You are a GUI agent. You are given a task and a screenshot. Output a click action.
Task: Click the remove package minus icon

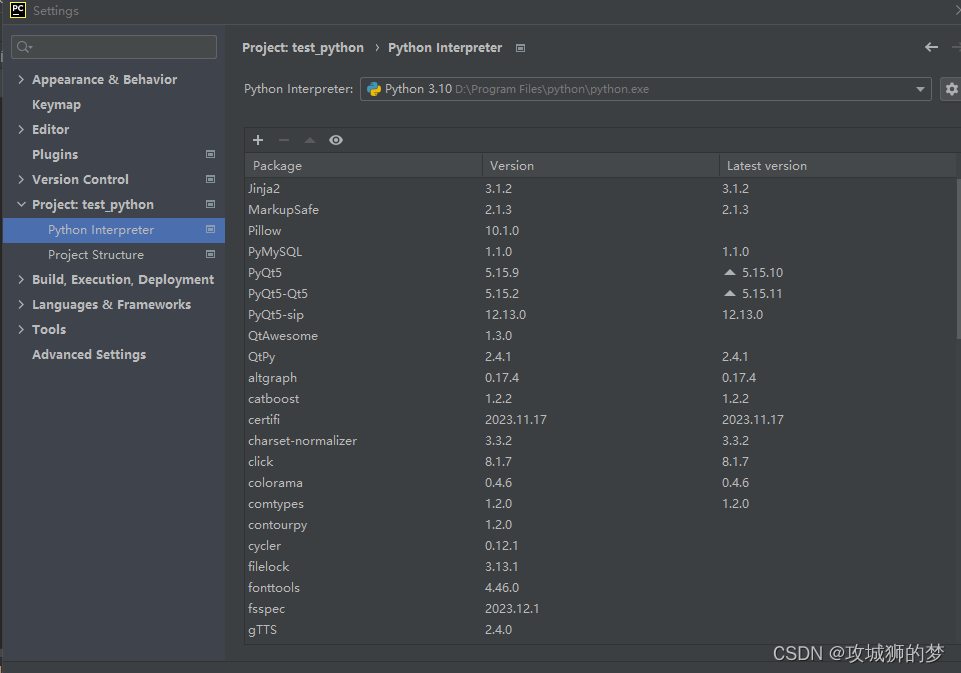pyautogui.click(x=284, y=140)
